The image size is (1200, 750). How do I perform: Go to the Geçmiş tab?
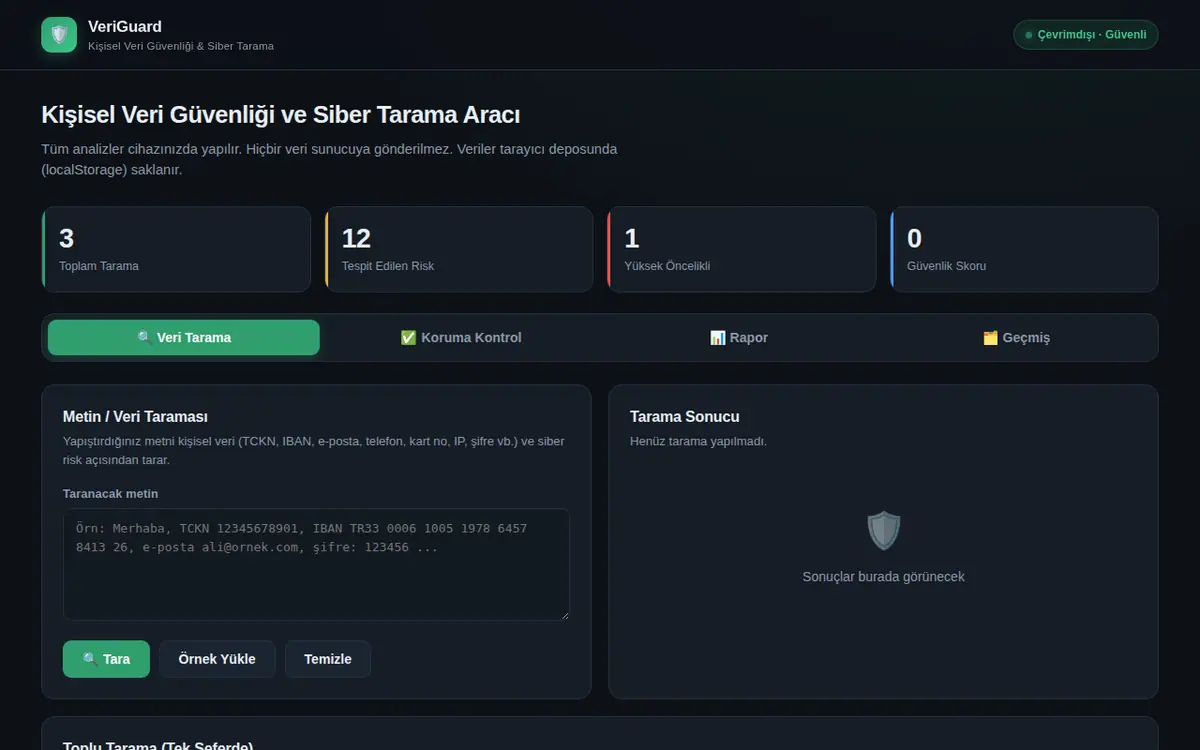(x=1016, y=338)
